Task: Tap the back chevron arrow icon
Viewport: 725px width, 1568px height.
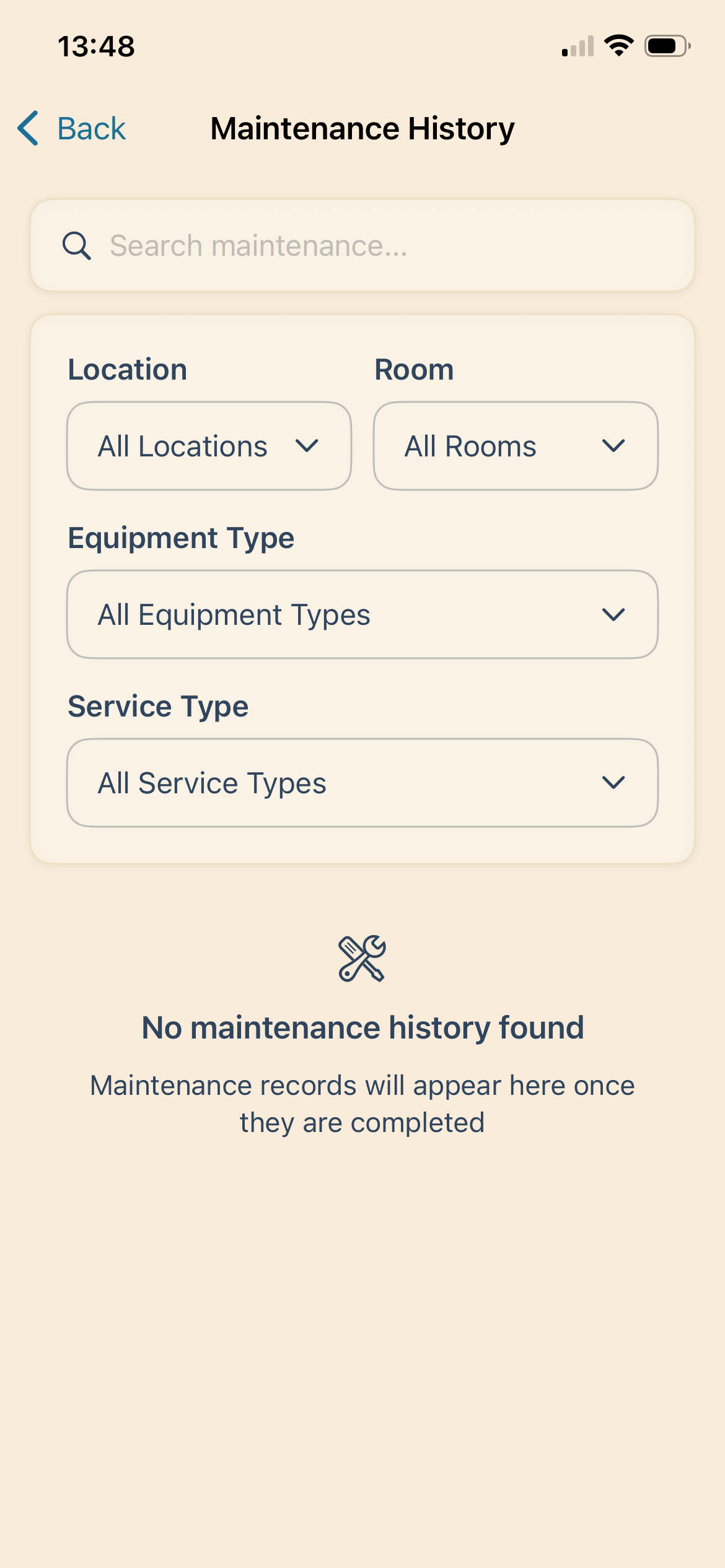Action: 29,128
